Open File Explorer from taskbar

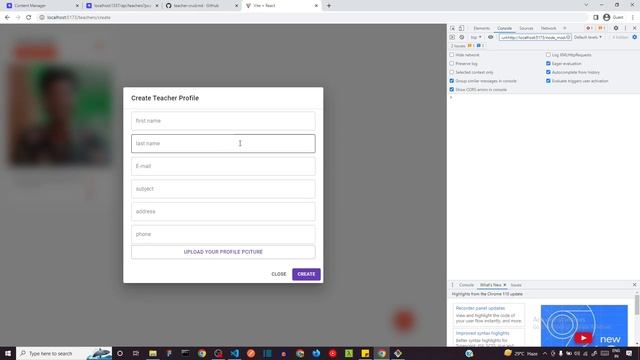click(x=153, y=353)
